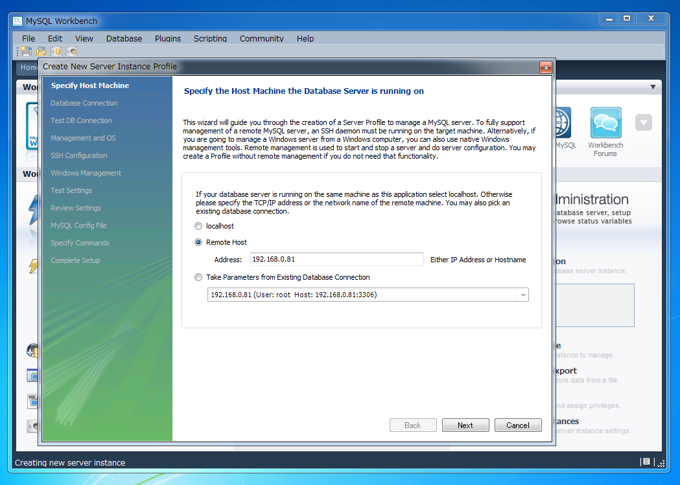
Task: Click the Windows Management step
Action: coord(86,173)
